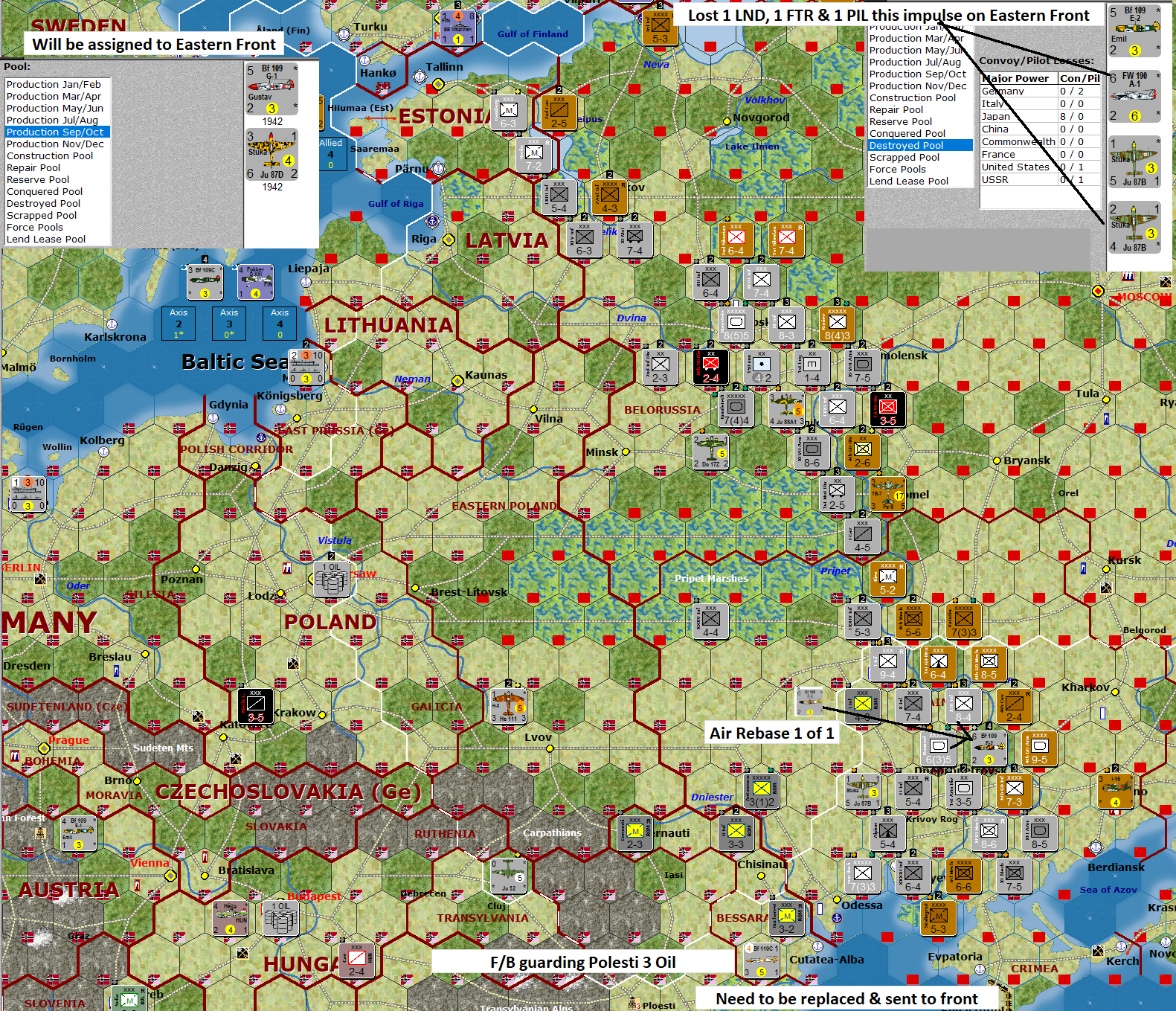
Task: Click the Minsk city marker
Action: point(626,452)
